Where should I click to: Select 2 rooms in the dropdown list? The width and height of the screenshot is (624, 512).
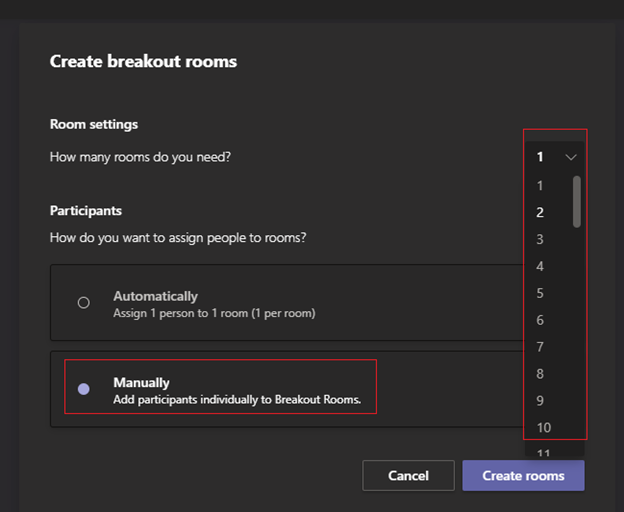click(x=540, y=212)
